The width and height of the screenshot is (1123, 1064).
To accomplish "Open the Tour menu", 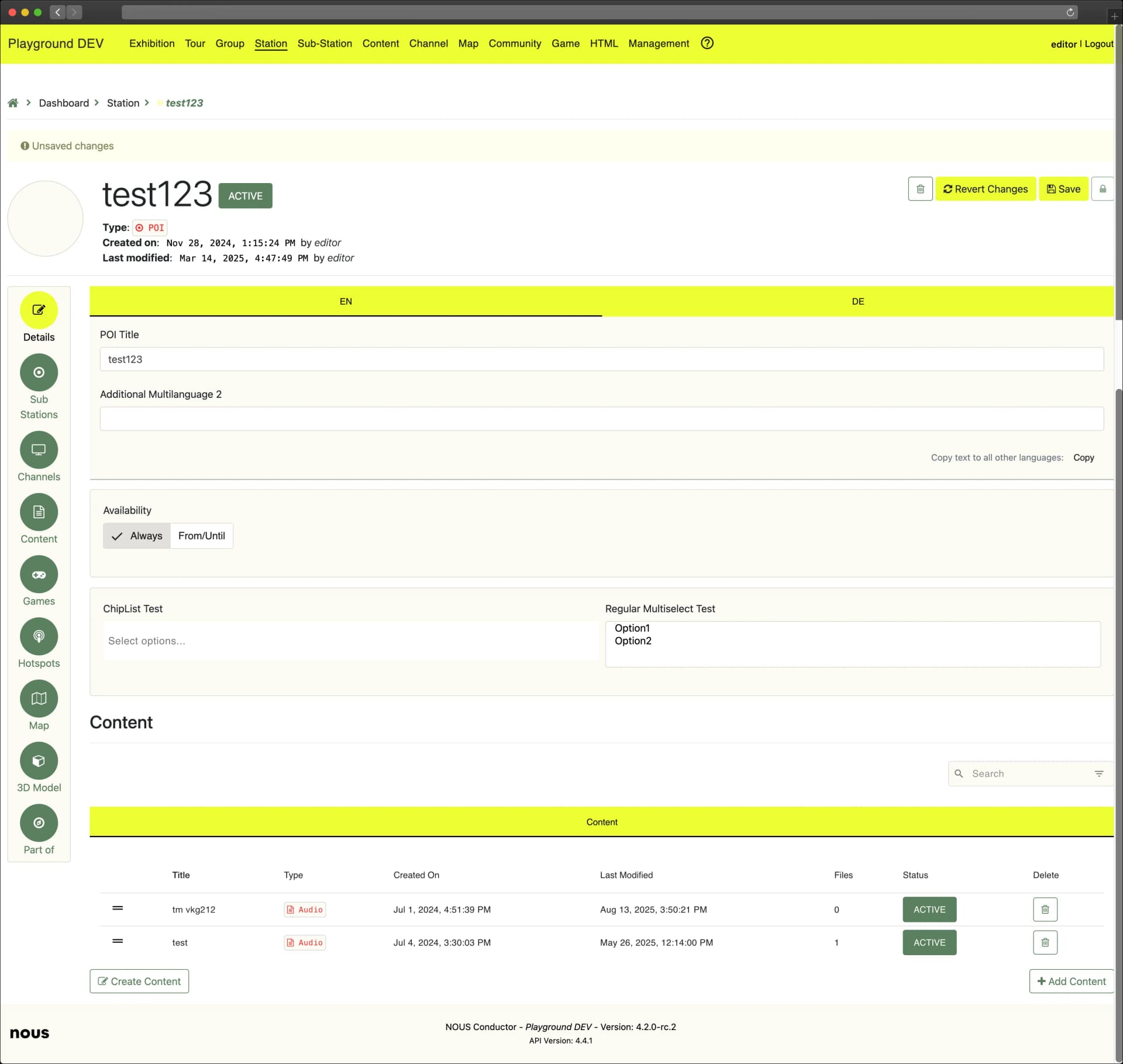I will pyautogui.click(x=195, y=43).
